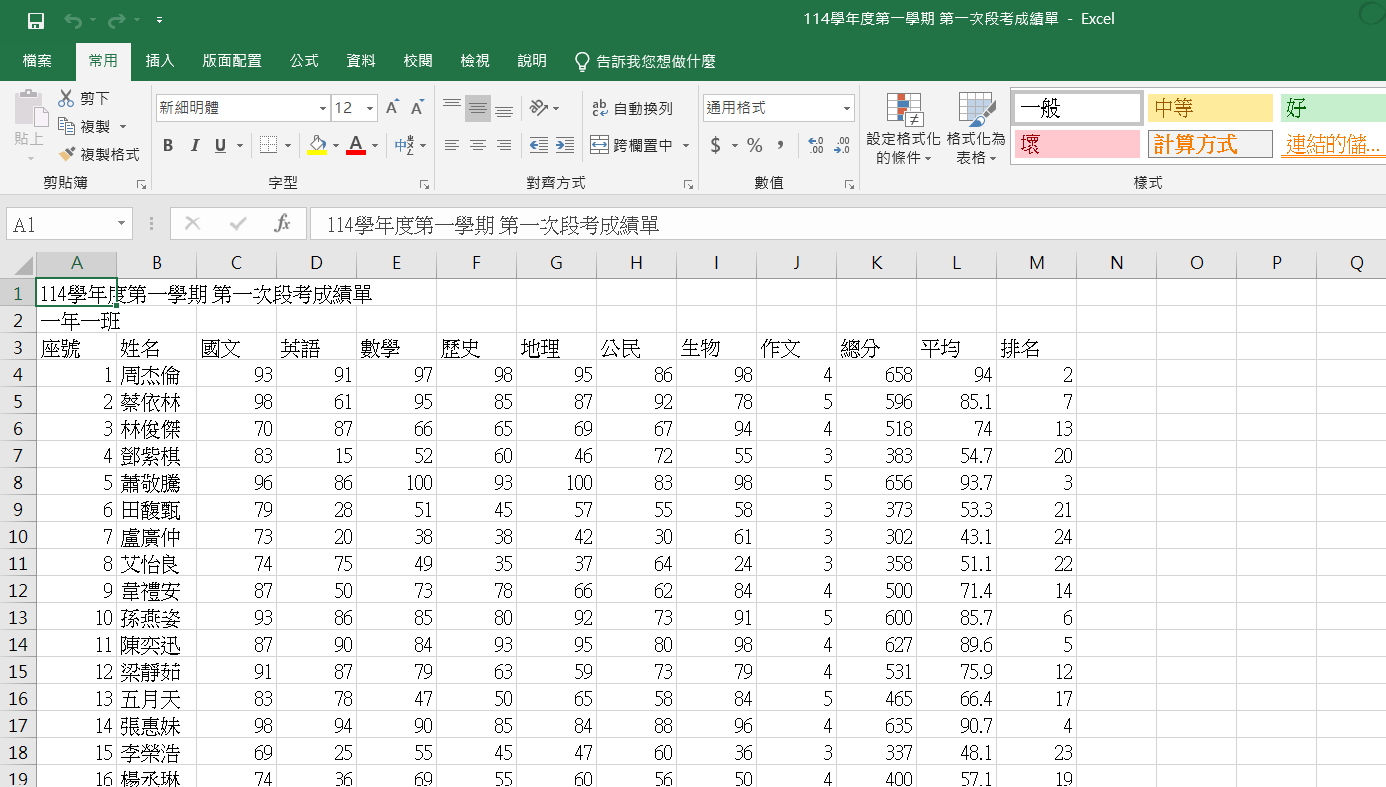Copy the selected cells
This screenshot has height=787, width=1386.
(85, 126)
